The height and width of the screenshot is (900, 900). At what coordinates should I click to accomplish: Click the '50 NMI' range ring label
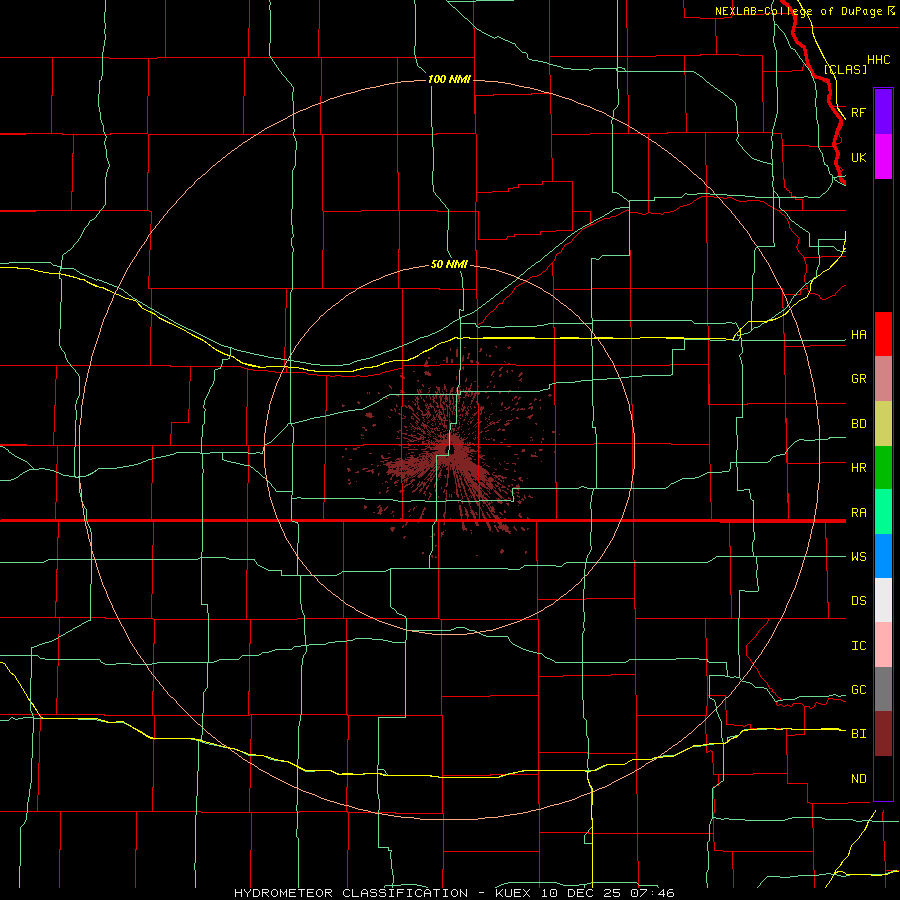tap(449, 264)
